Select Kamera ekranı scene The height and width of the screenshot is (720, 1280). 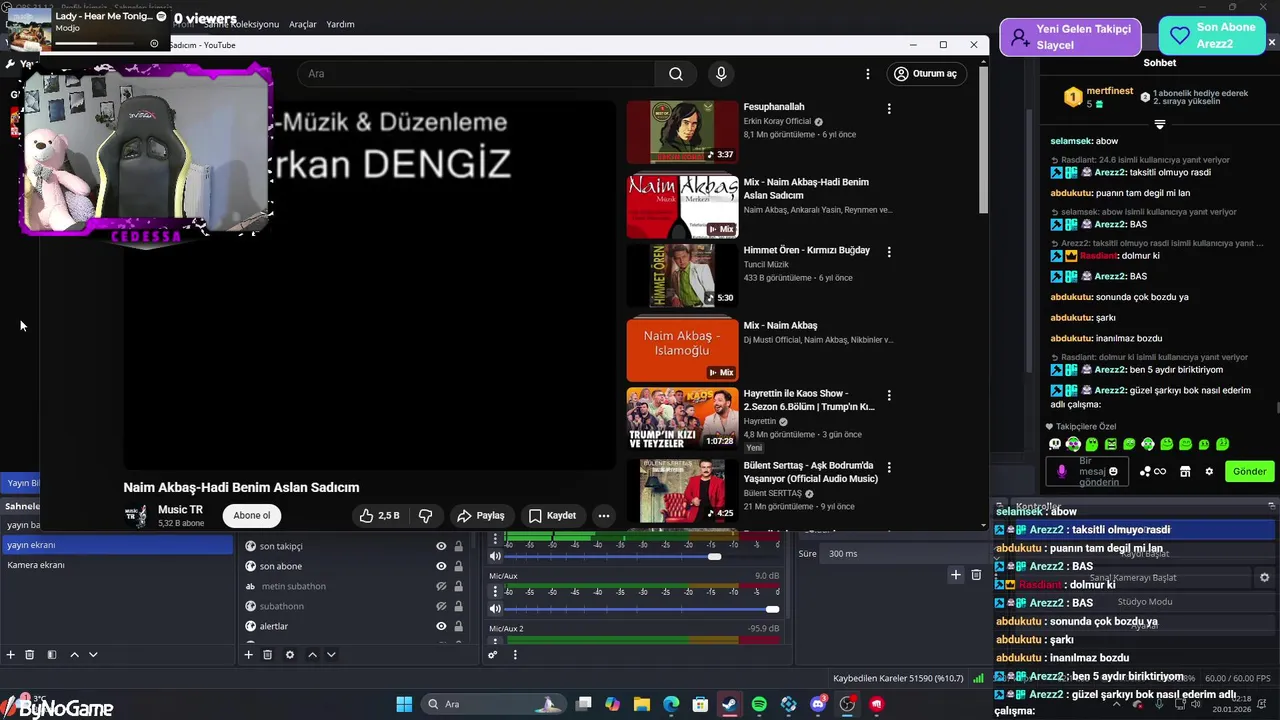[x=117, y=565]
